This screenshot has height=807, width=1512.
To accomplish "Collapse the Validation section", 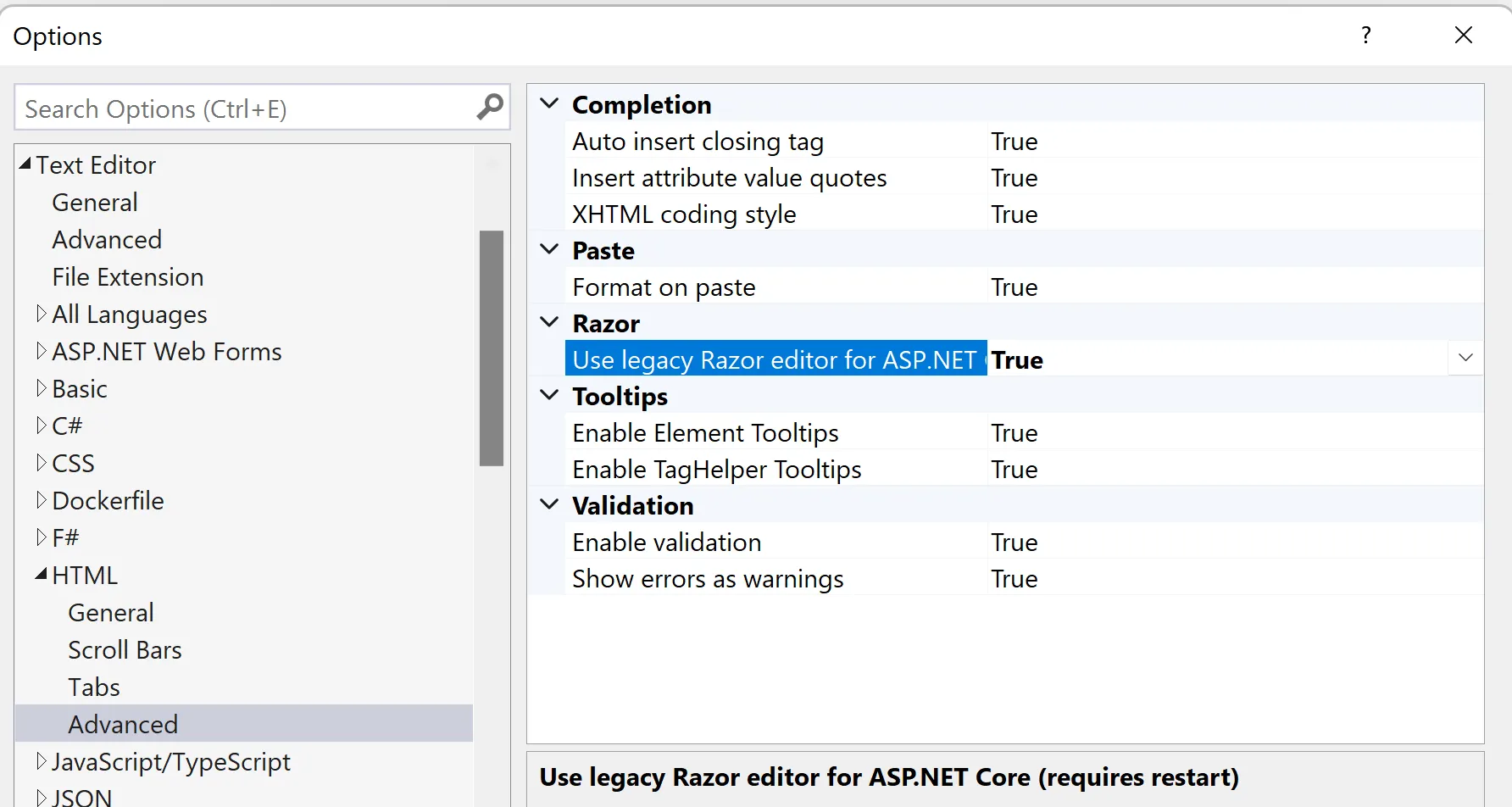I will coord(550,505).
